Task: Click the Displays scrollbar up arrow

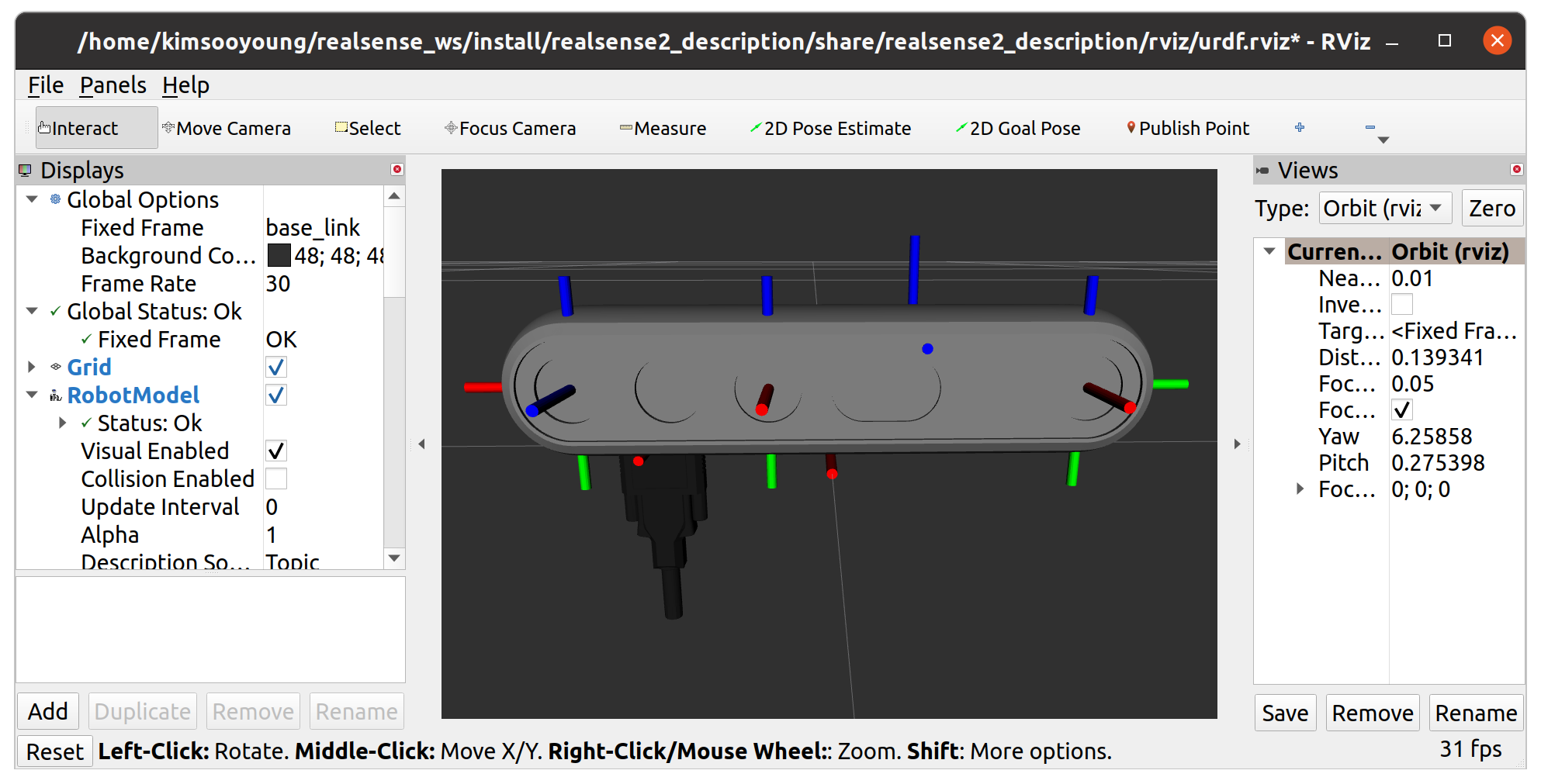Action: [394, 196]
